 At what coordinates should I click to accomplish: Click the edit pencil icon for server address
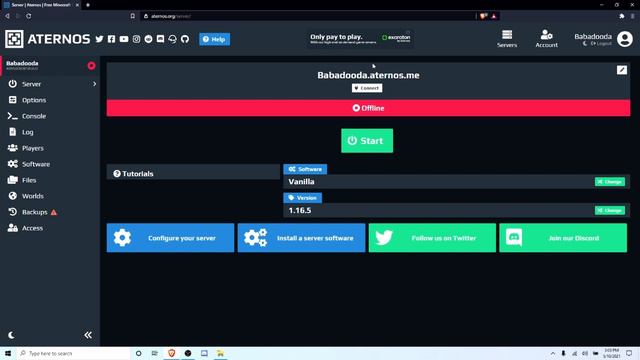[x=622, y=70]
